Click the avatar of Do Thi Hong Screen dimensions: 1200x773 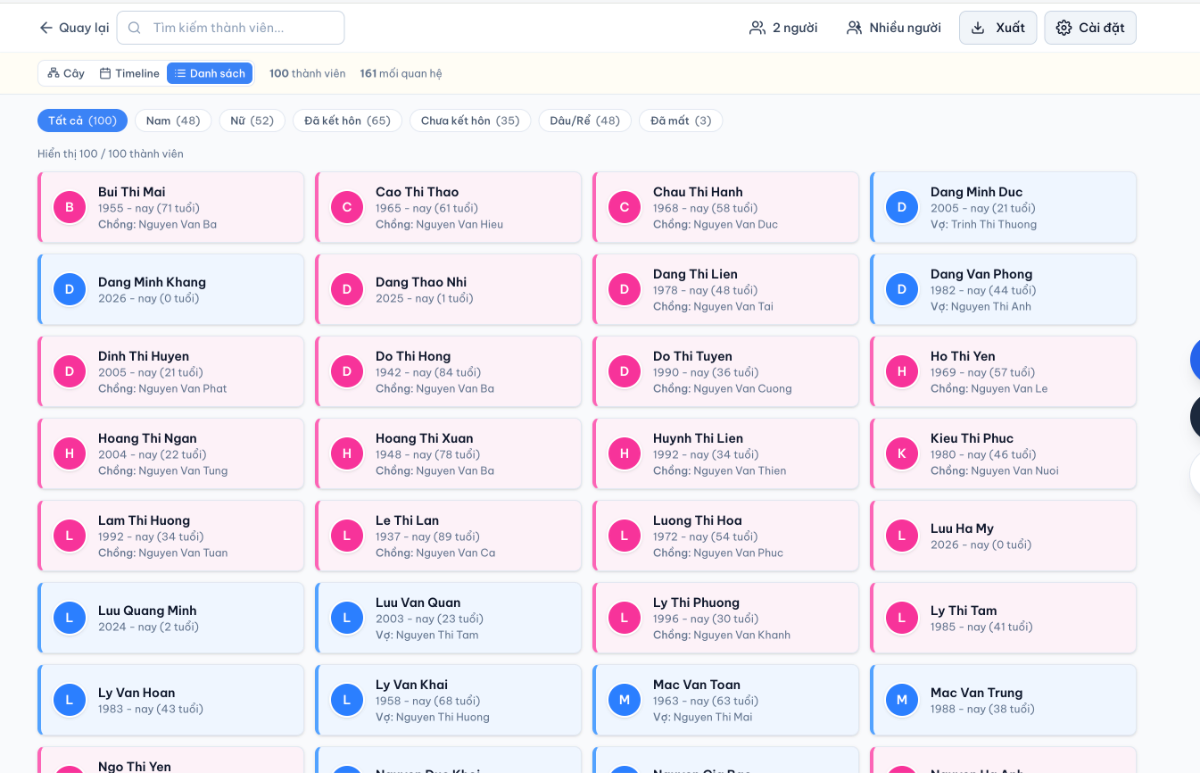(x=347, y=371)
